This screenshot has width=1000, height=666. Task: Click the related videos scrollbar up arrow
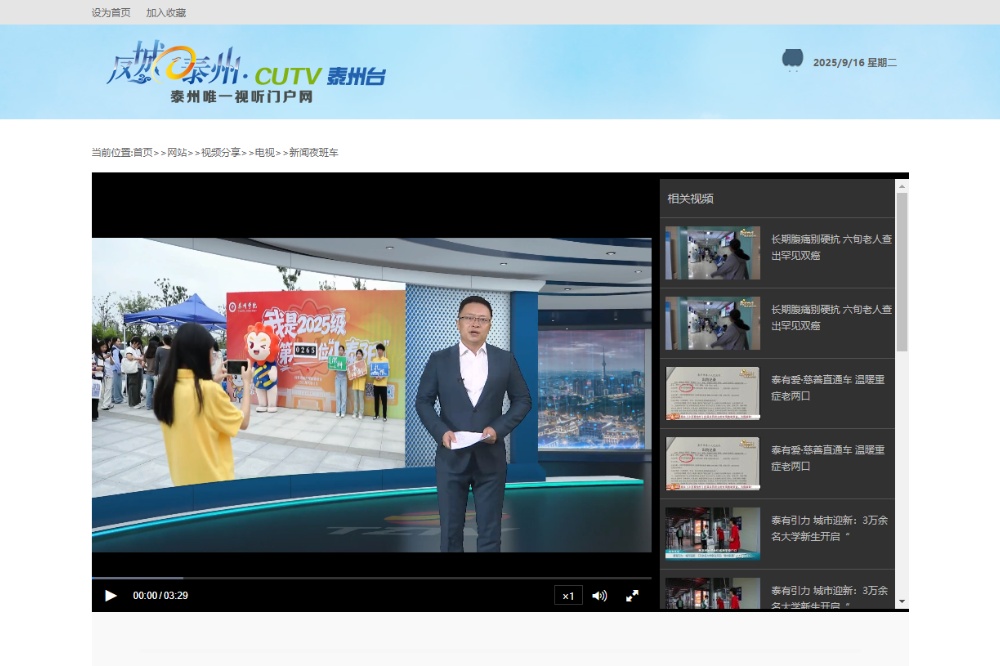tap(902, 186)
